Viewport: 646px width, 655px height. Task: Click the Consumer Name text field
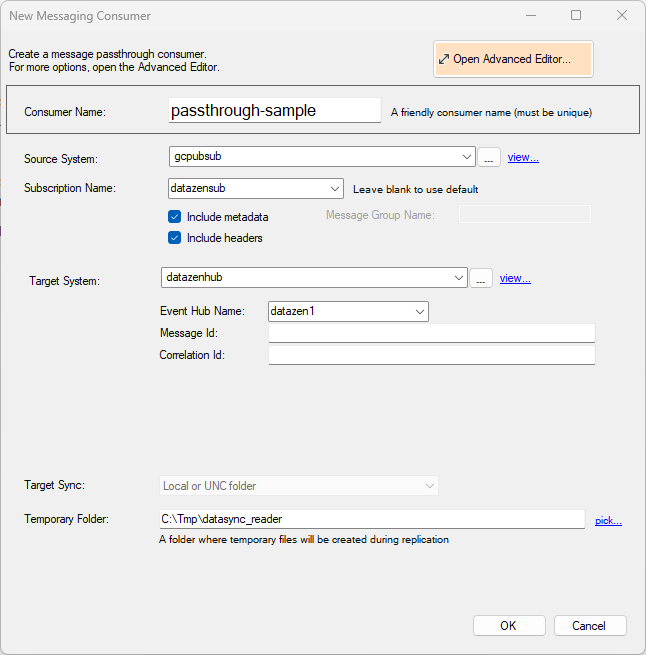tap(275, 111)
